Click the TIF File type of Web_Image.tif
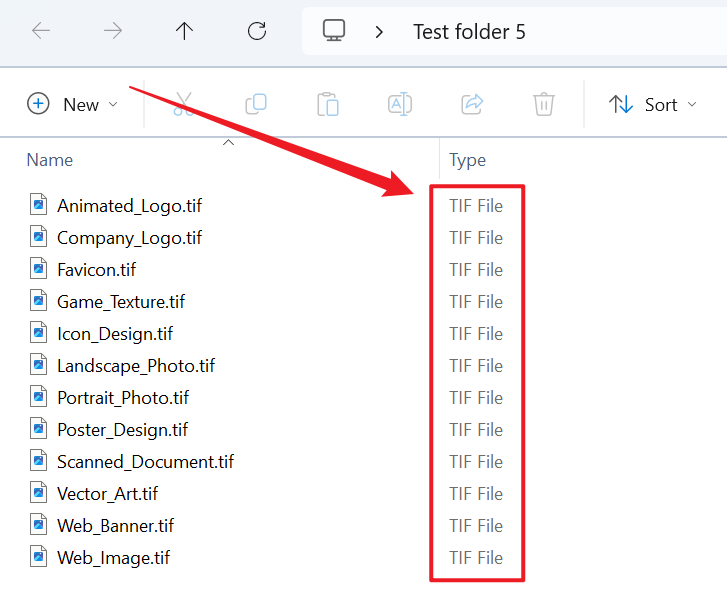The height and width of the screenshot is (602, 727). click(x=476, y=557)
